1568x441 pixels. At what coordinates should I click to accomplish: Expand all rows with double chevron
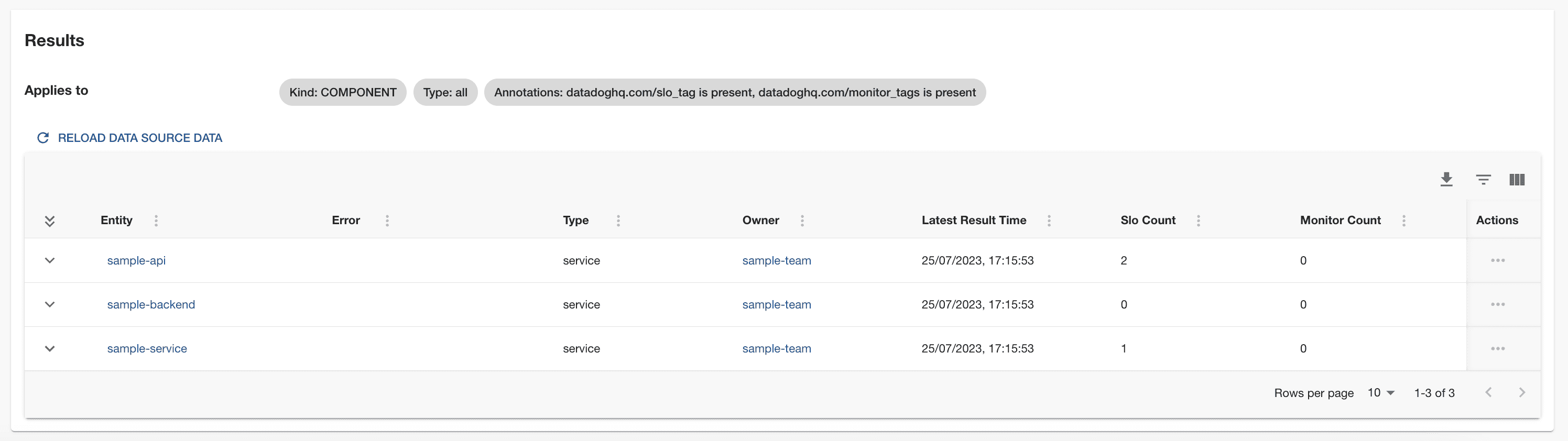(50, 221)
